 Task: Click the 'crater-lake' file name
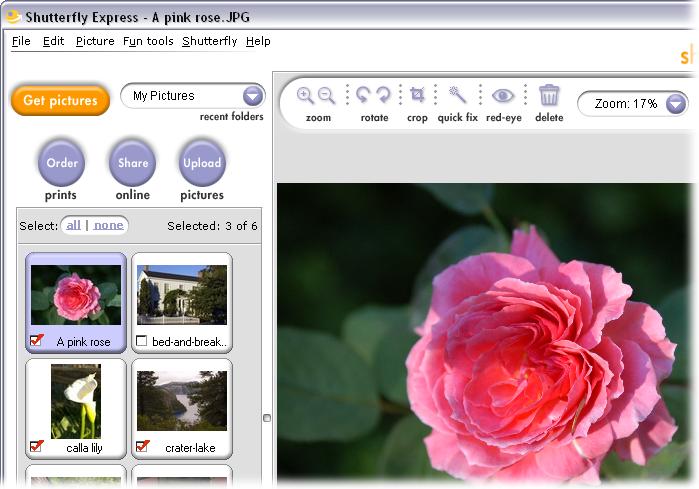pyautogui.click(x=190, y=448)
